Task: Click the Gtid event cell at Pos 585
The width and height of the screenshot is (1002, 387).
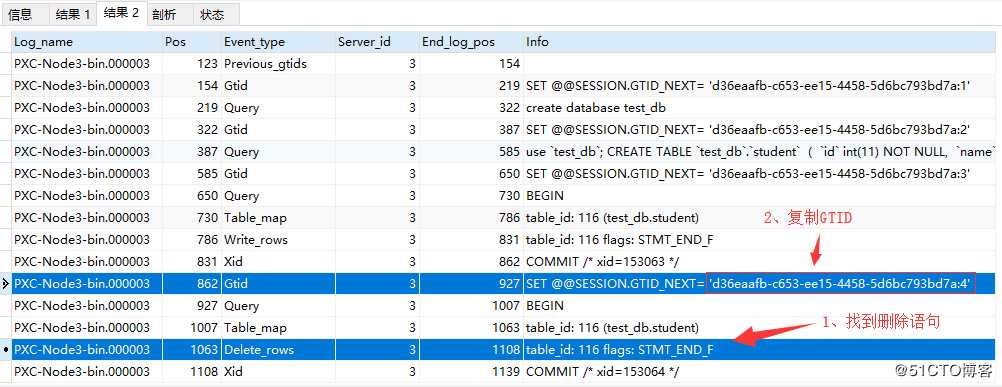Action: tap(278, 174)
